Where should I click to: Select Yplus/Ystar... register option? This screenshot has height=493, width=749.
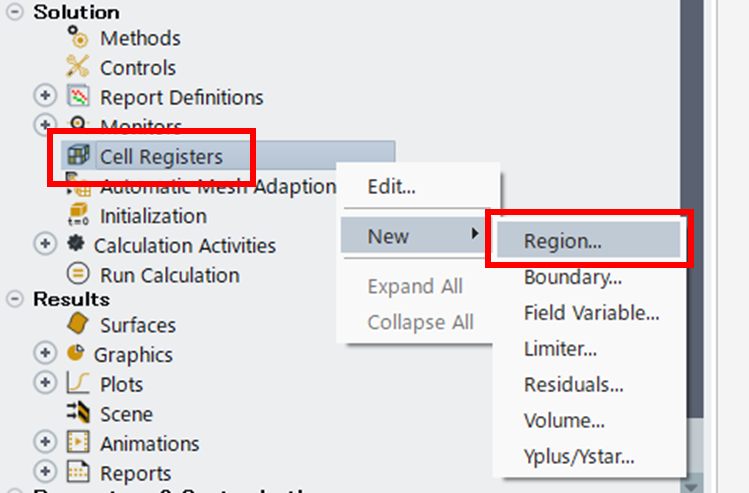[x=579, y=456]
